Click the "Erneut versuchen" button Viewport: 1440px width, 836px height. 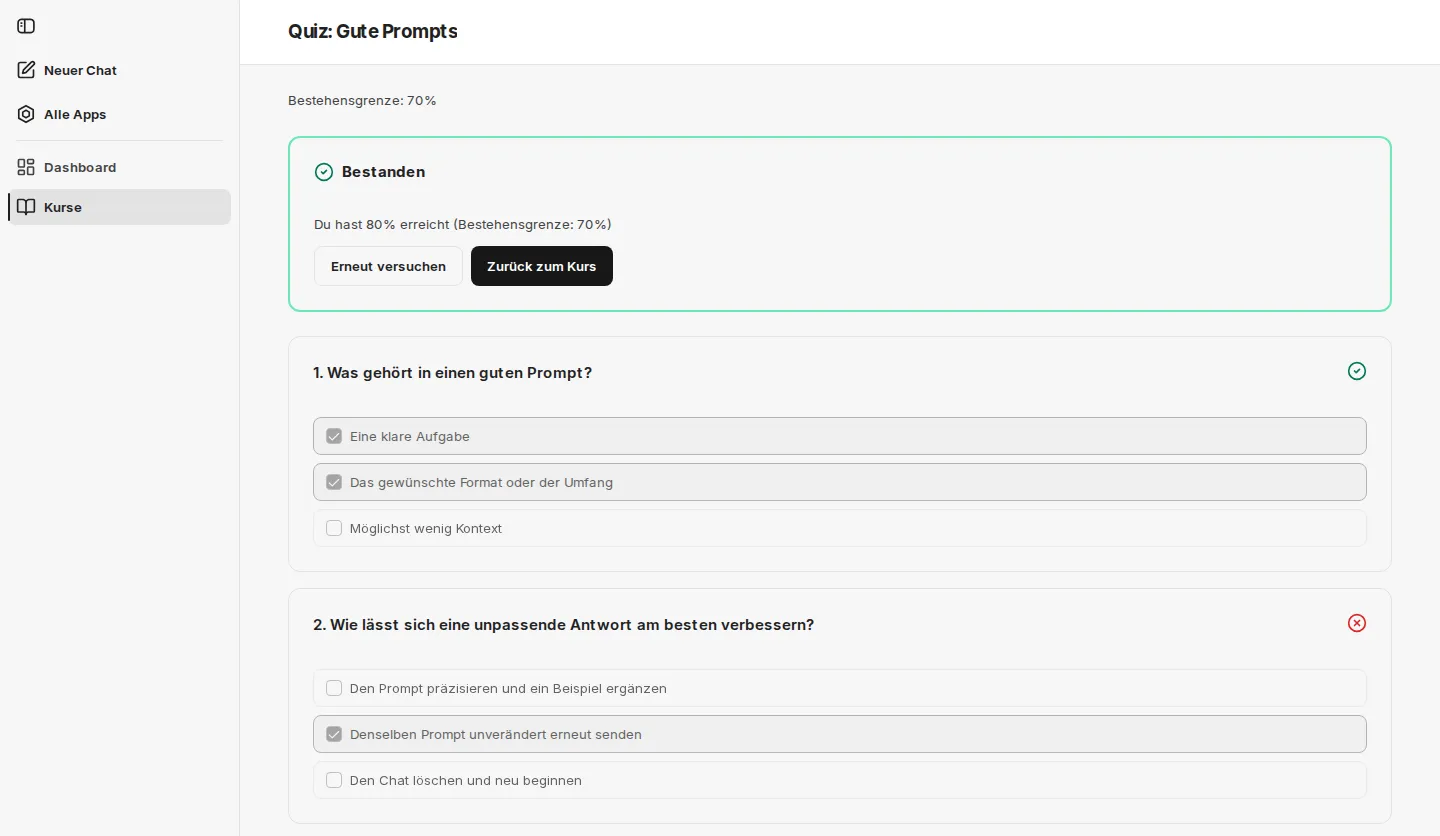(x=388, y=266)
